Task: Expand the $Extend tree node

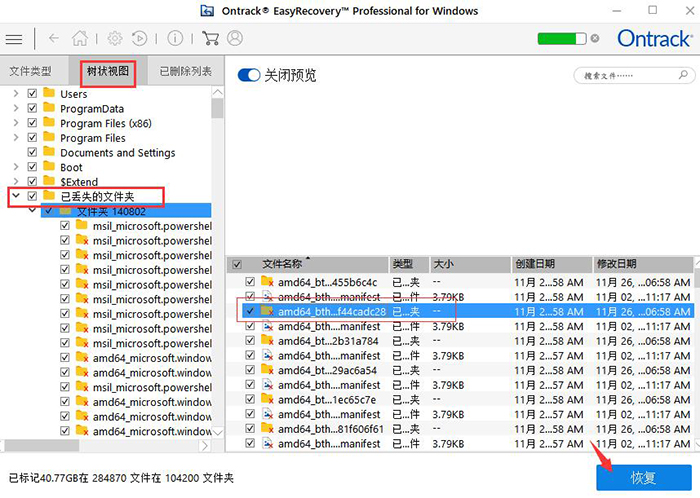Action: 16,181
